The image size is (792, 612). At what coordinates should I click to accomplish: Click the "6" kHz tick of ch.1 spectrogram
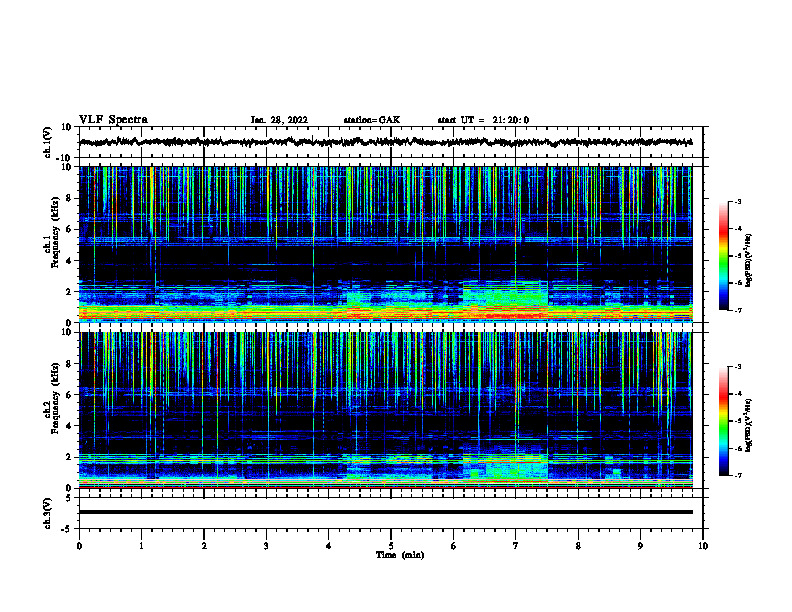click(x=69, y=230)
